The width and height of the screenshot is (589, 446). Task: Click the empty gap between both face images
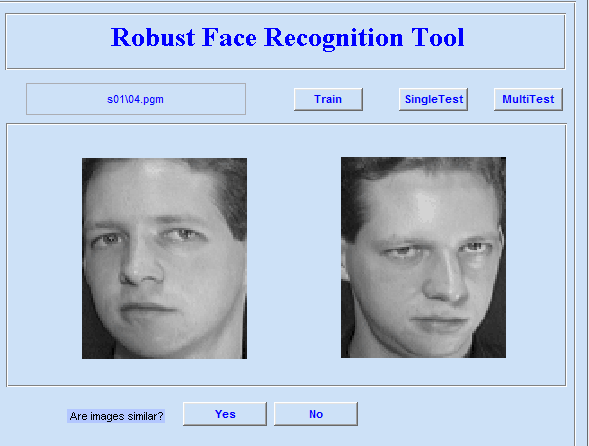pyautogui.click(x=294, y=258)
